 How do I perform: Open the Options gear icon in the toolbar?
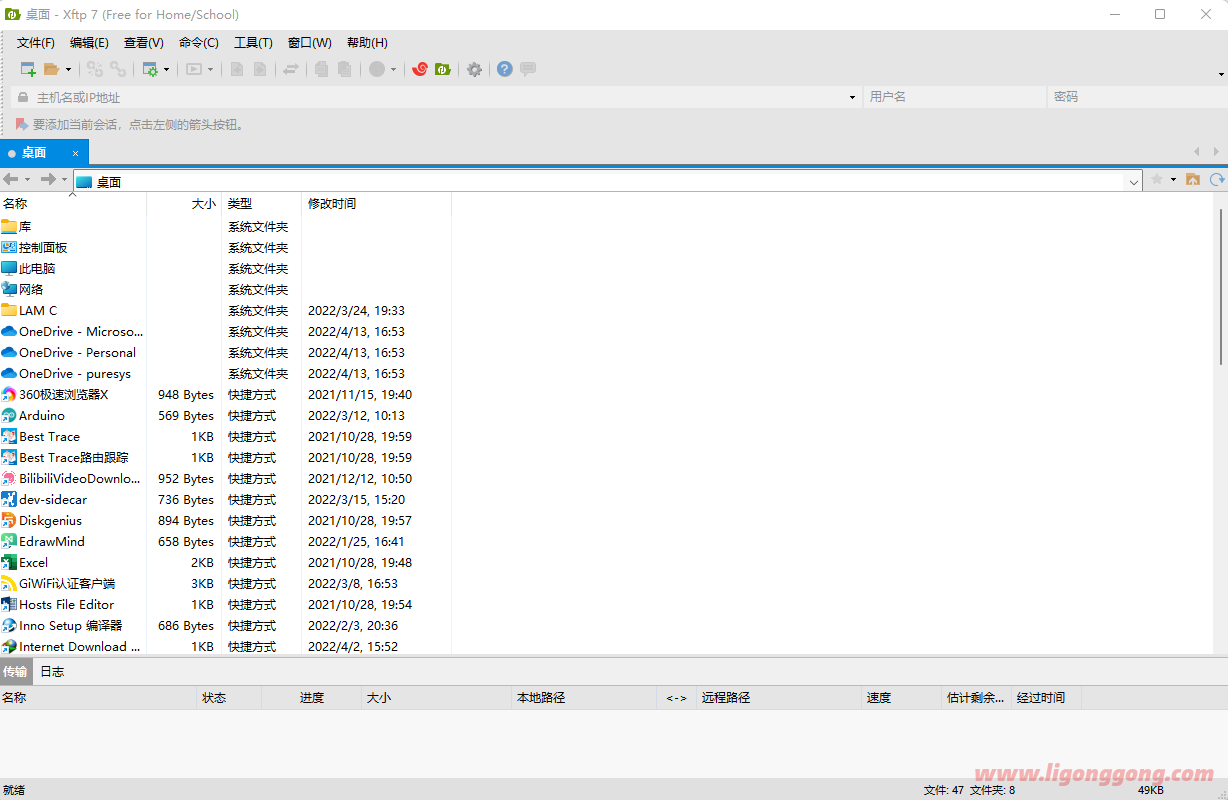pyautogui.click(x=474, y=69)
